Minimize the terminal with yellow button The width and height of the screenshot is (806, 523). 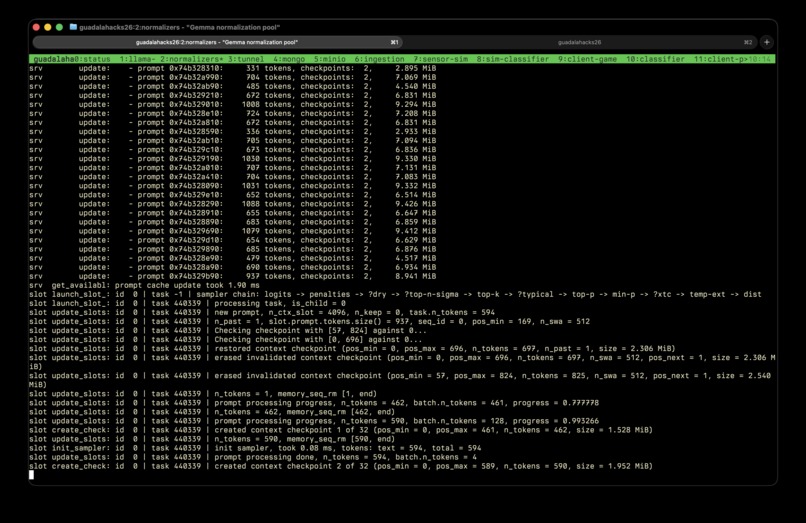pyautogui.click(x=48, y=27)
